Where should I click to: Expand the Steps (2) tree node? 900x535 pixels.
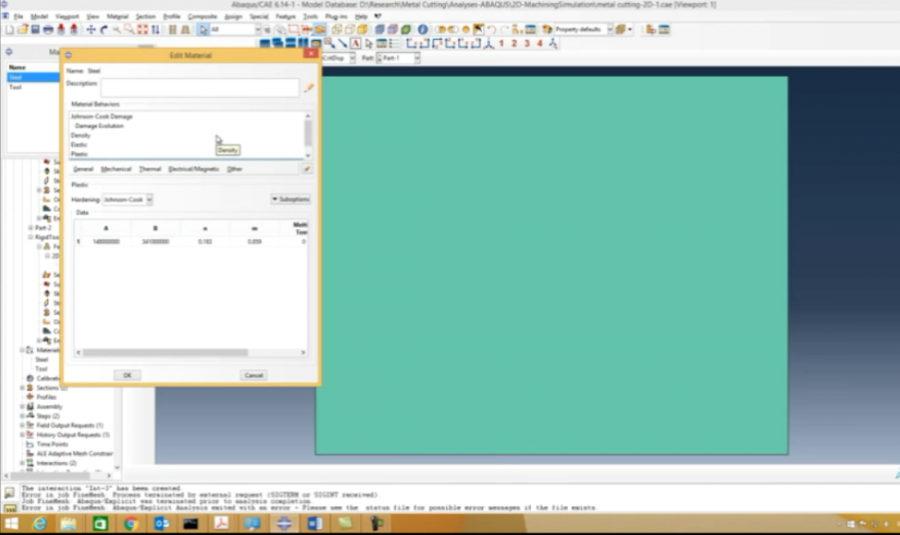(22, 416)
